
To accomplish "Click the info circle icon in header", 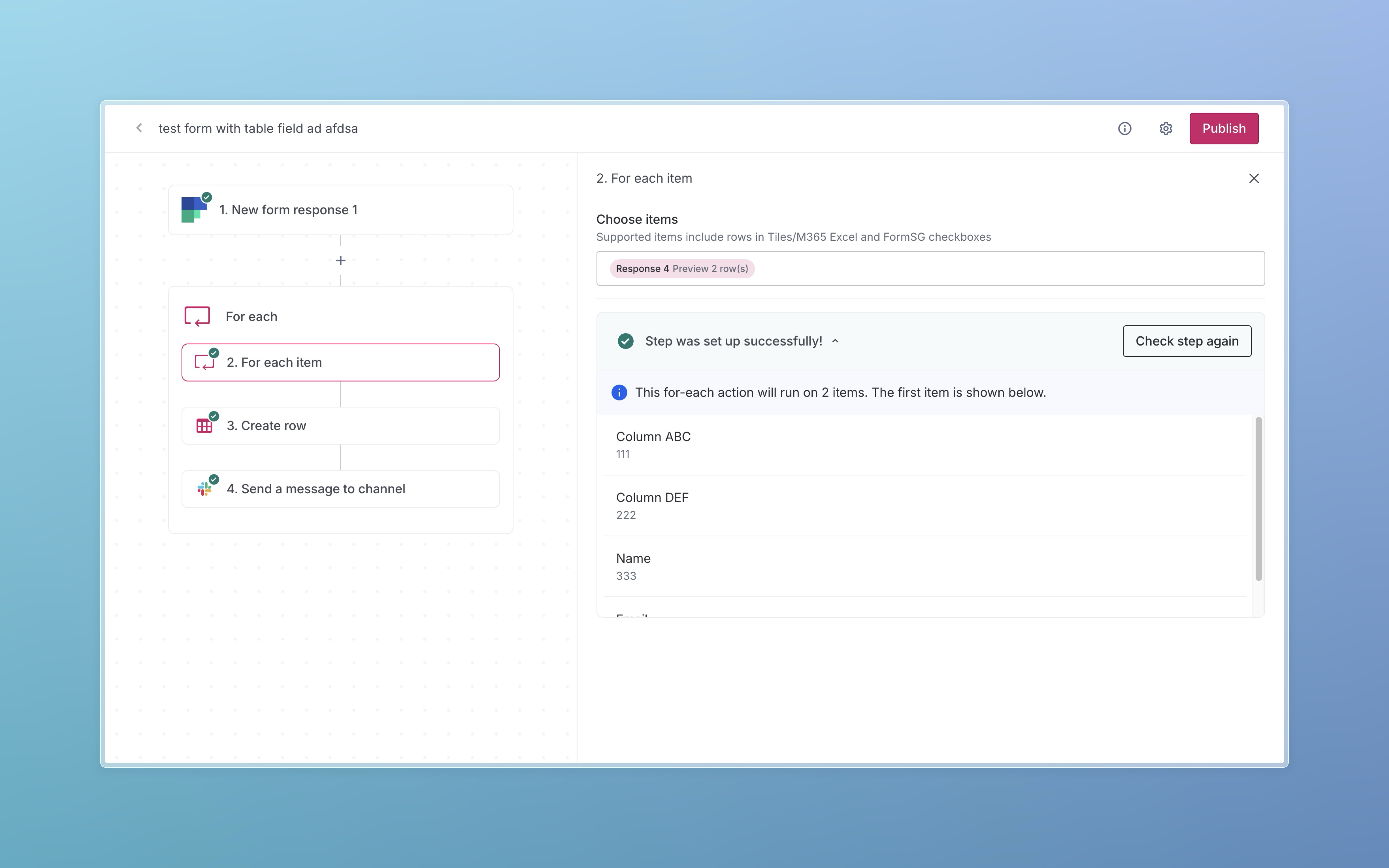I will click(x=1124, y=129).
